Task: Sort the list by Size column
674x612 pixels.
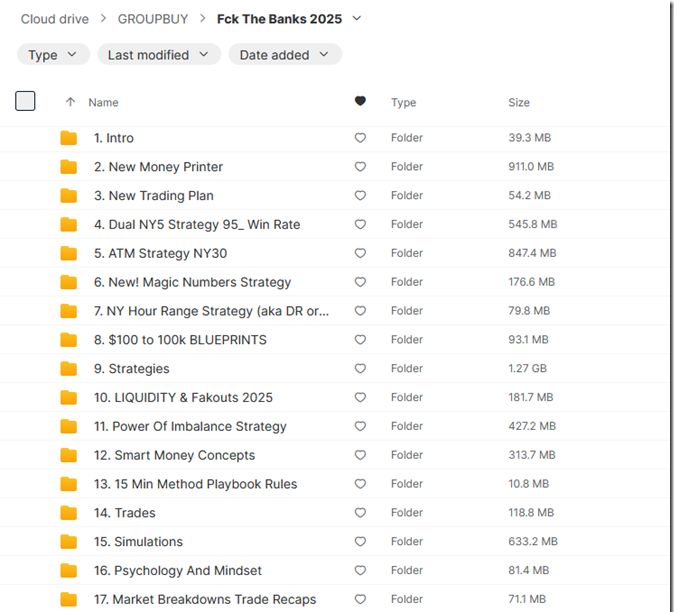Action: coord(519,102)
